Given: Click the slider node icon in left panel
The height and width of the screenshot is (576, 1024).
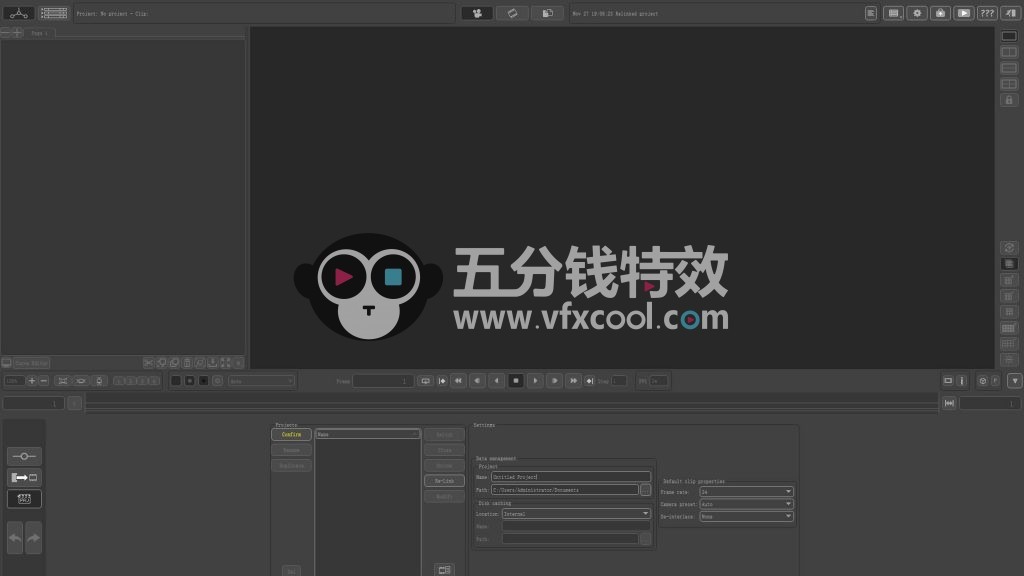Looking at the screenshot, I should click(x=24, y=456).
